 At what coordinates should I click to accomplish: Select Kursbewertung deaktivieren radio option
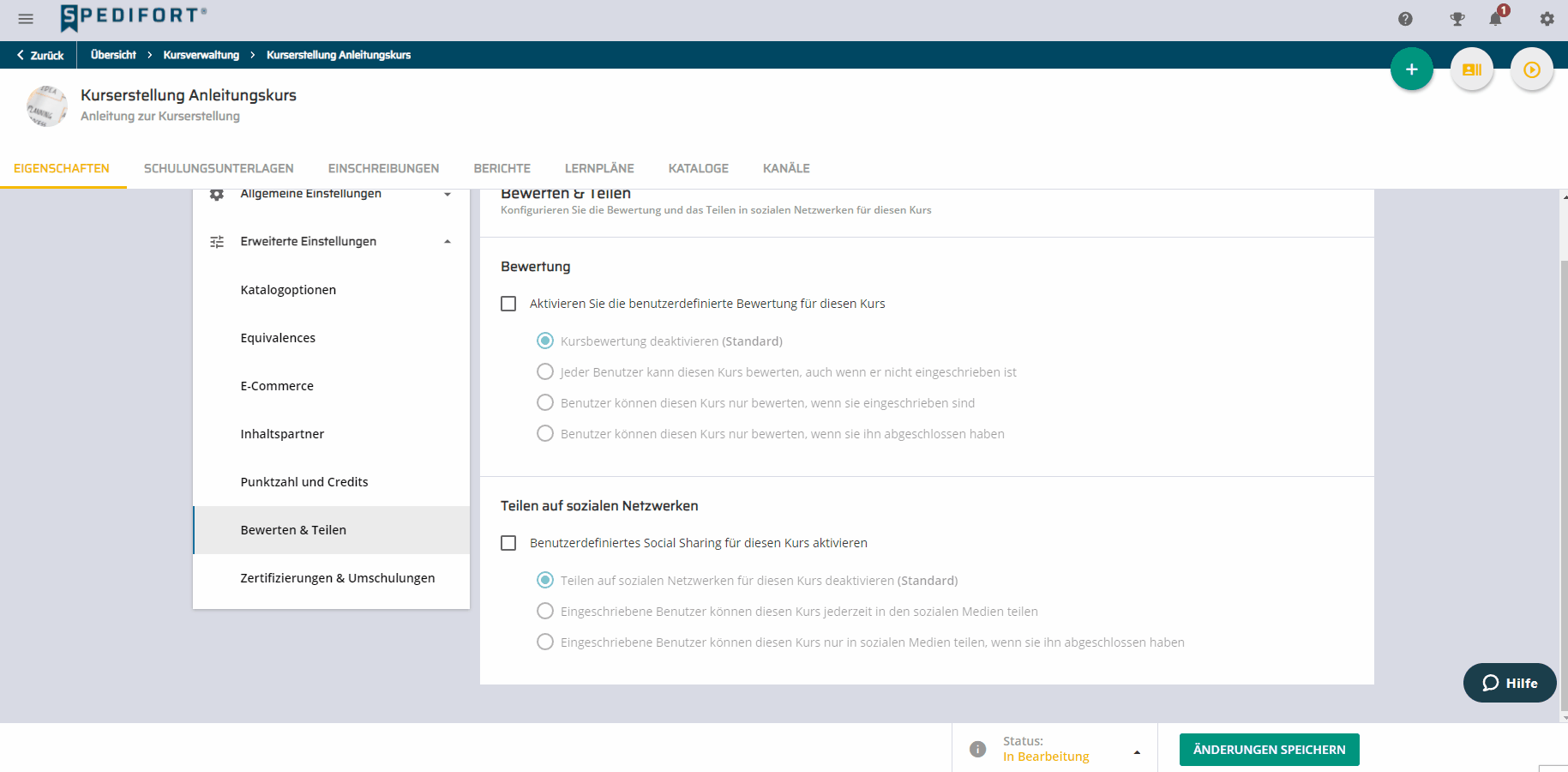545,341
